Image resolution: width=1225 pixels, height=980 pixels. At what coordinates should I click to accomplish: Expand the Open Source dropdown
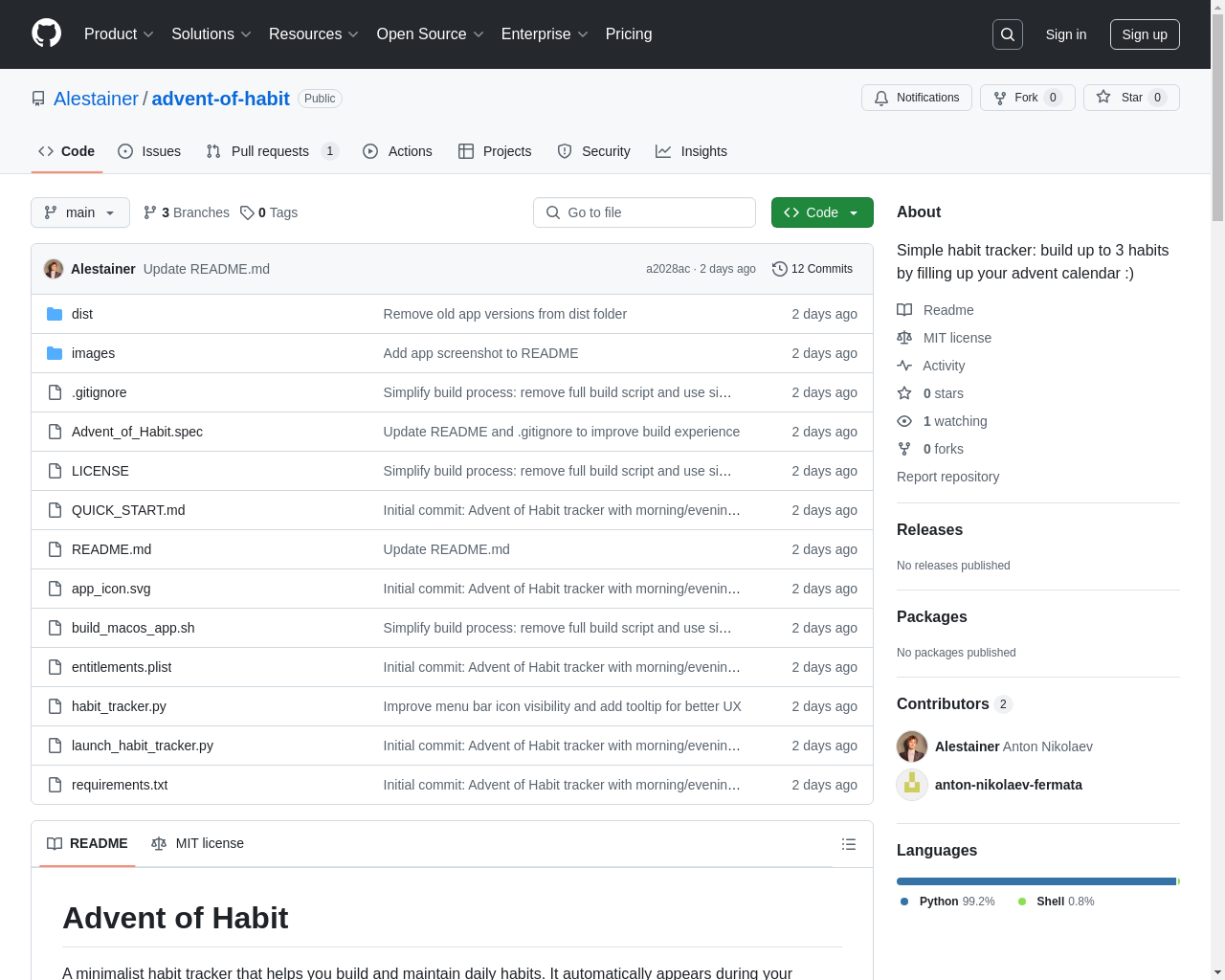pos(431,34)
